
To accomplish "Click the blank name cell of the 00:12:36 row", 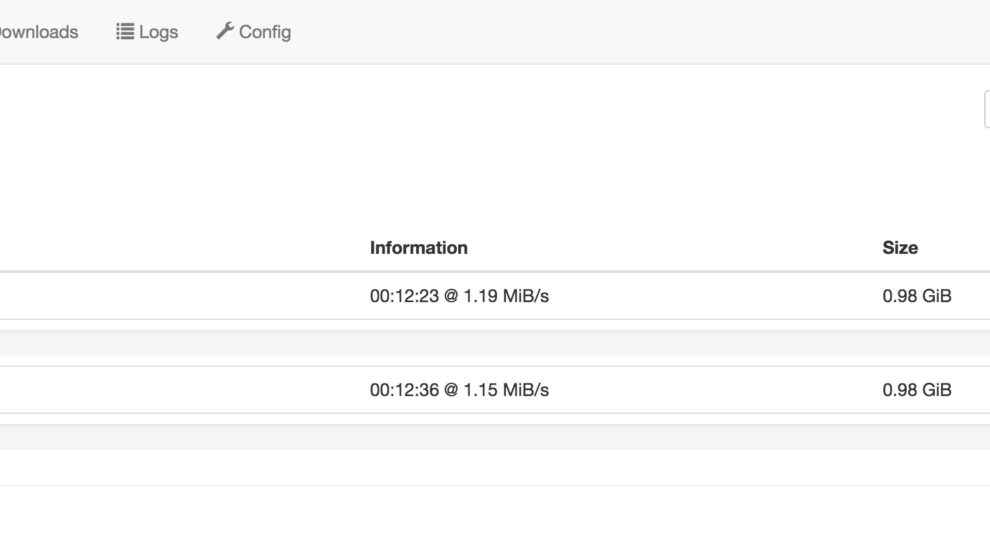I will coord(180,390).
